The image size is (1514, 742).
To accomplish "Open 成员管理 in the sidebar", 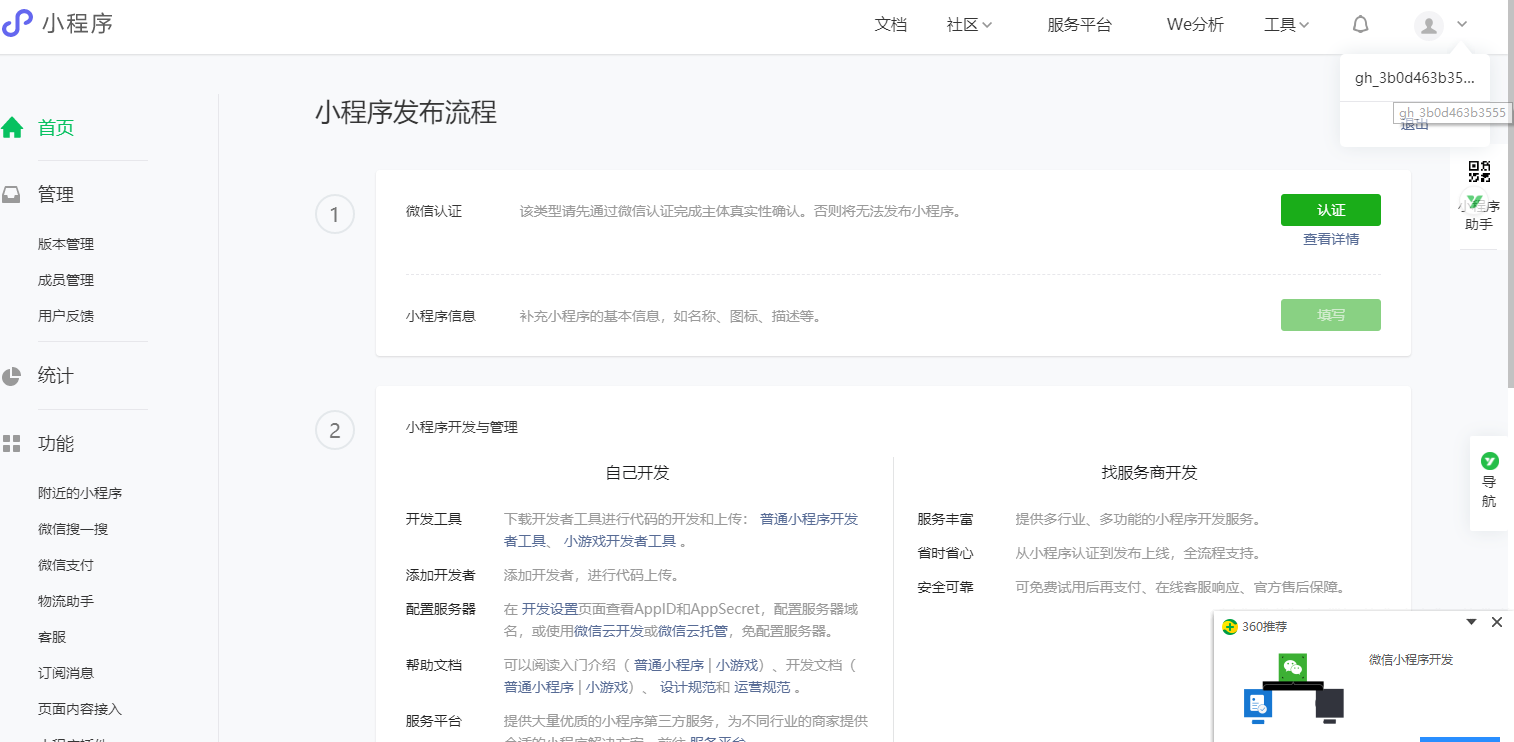I will (x=66, y=280).
